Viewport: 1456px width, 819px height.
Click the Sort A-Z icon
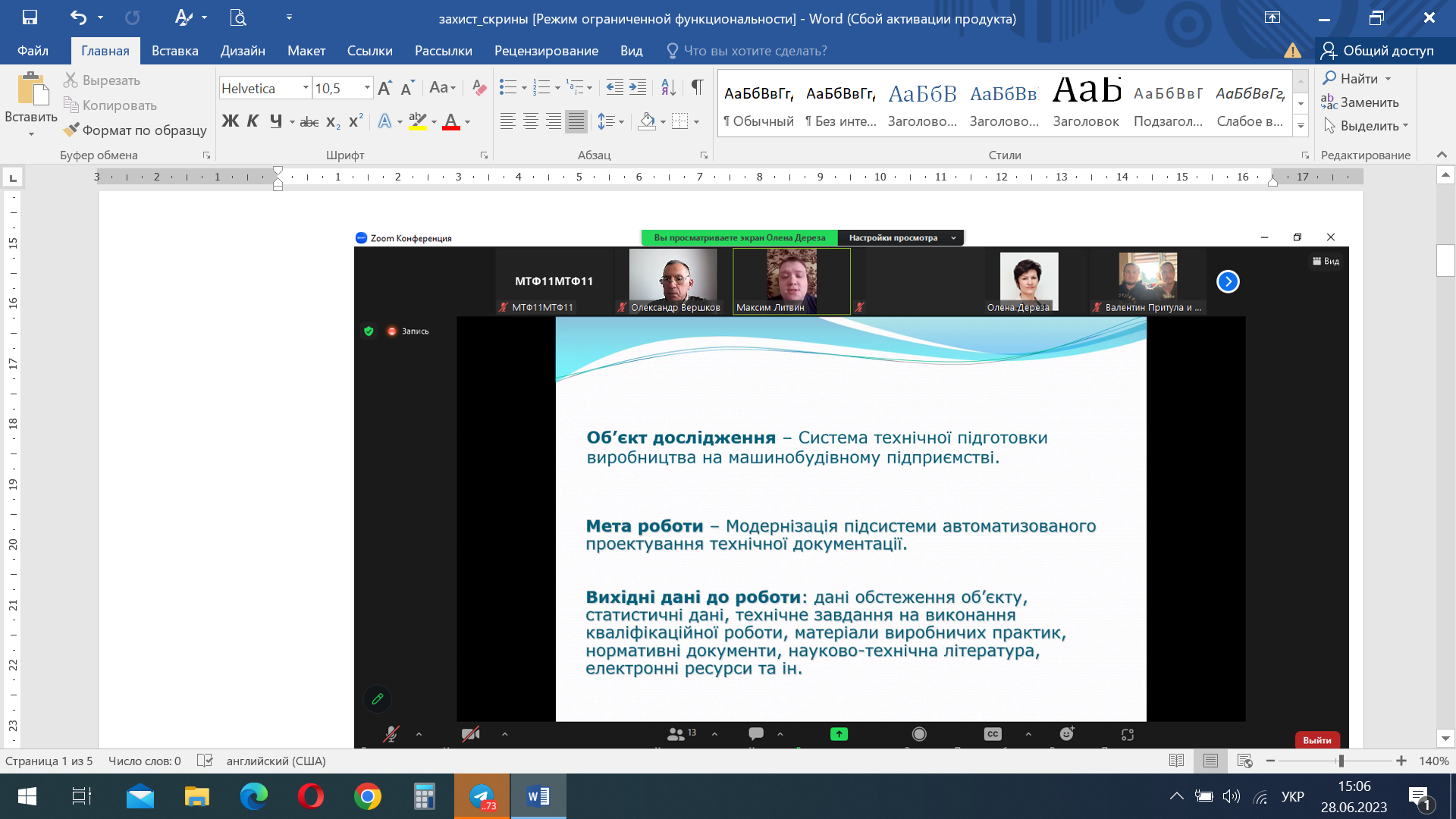[x=667, y=87]
